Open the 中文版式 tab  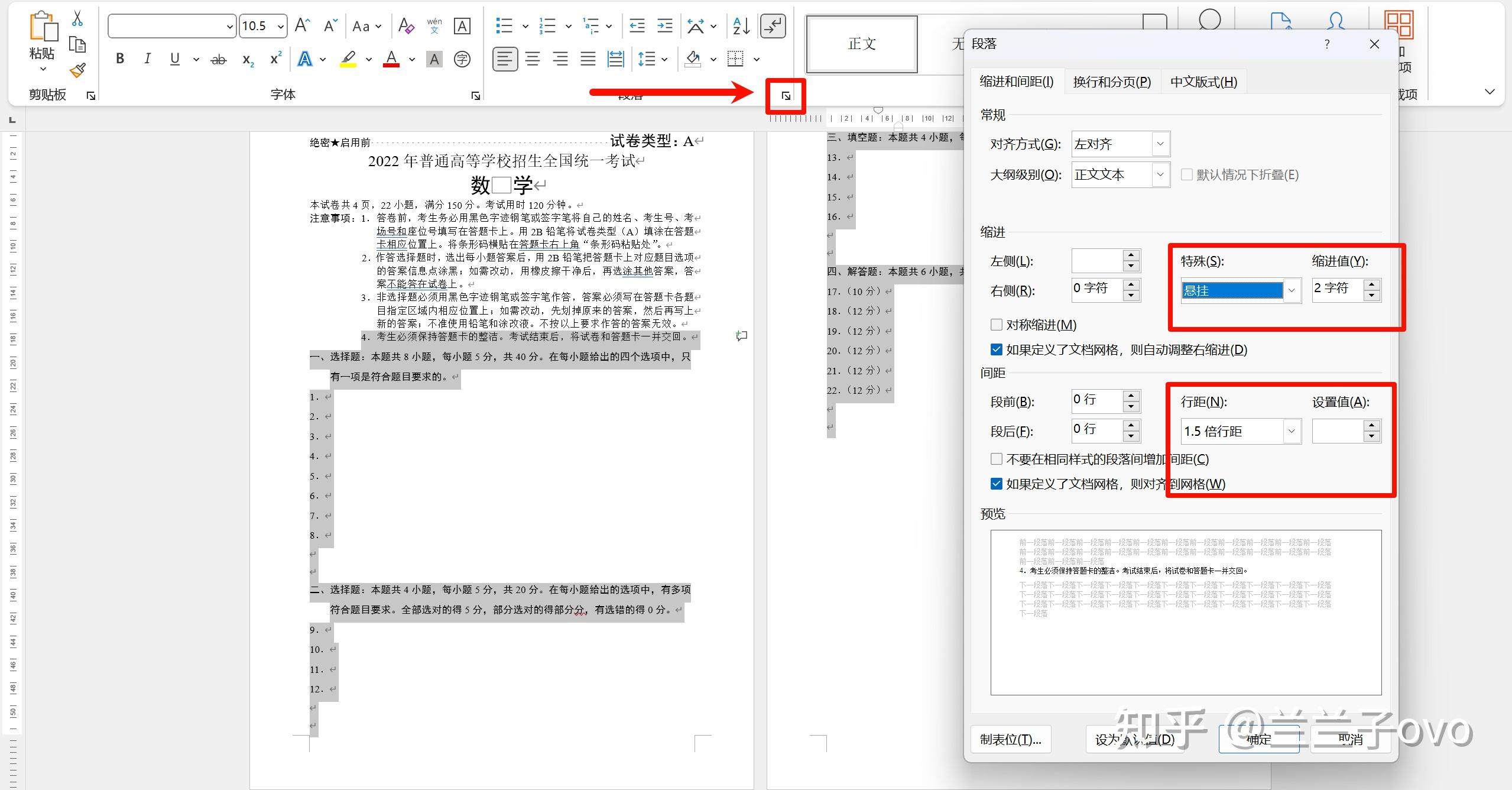click(1203, 82)
